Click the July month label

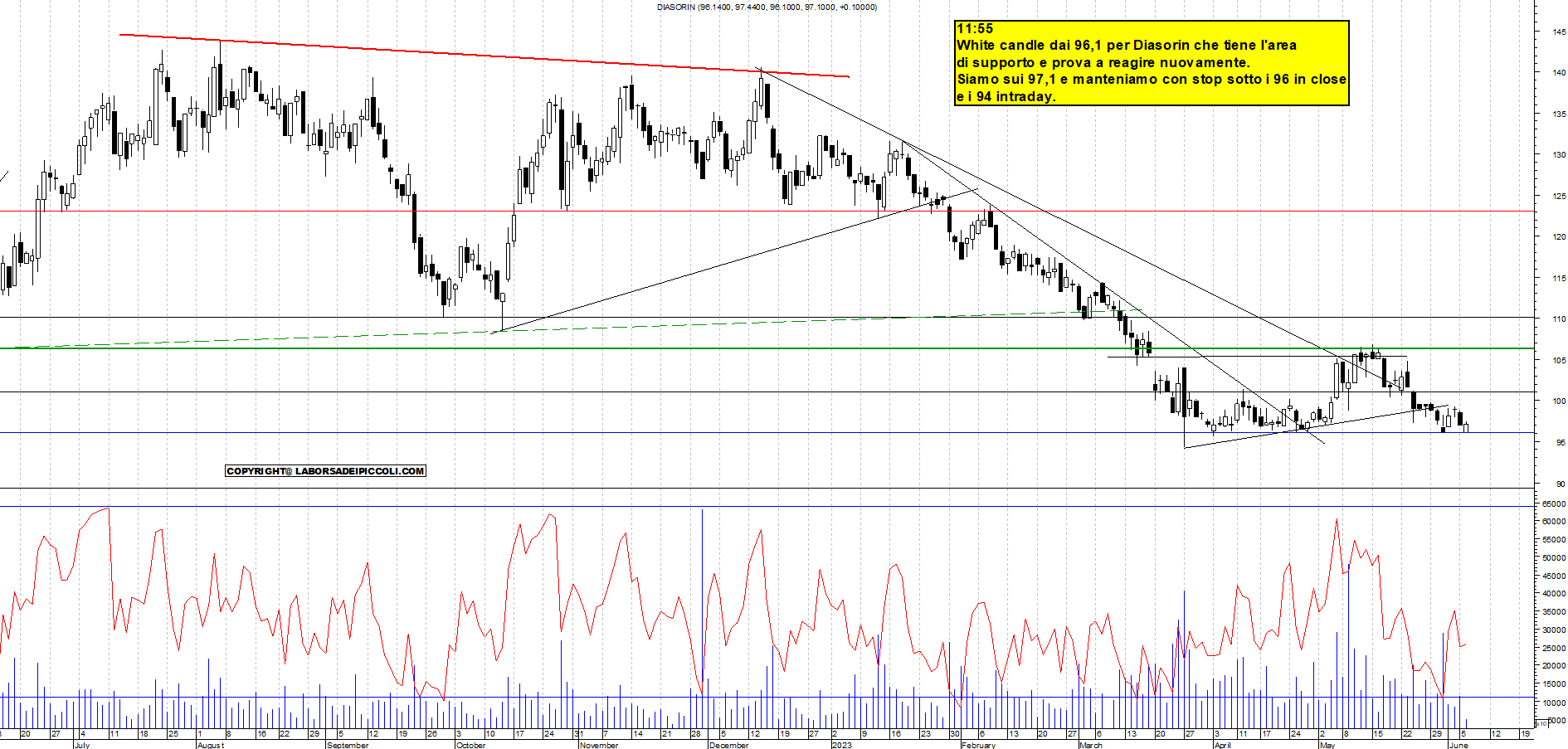(x=81, y=745)
